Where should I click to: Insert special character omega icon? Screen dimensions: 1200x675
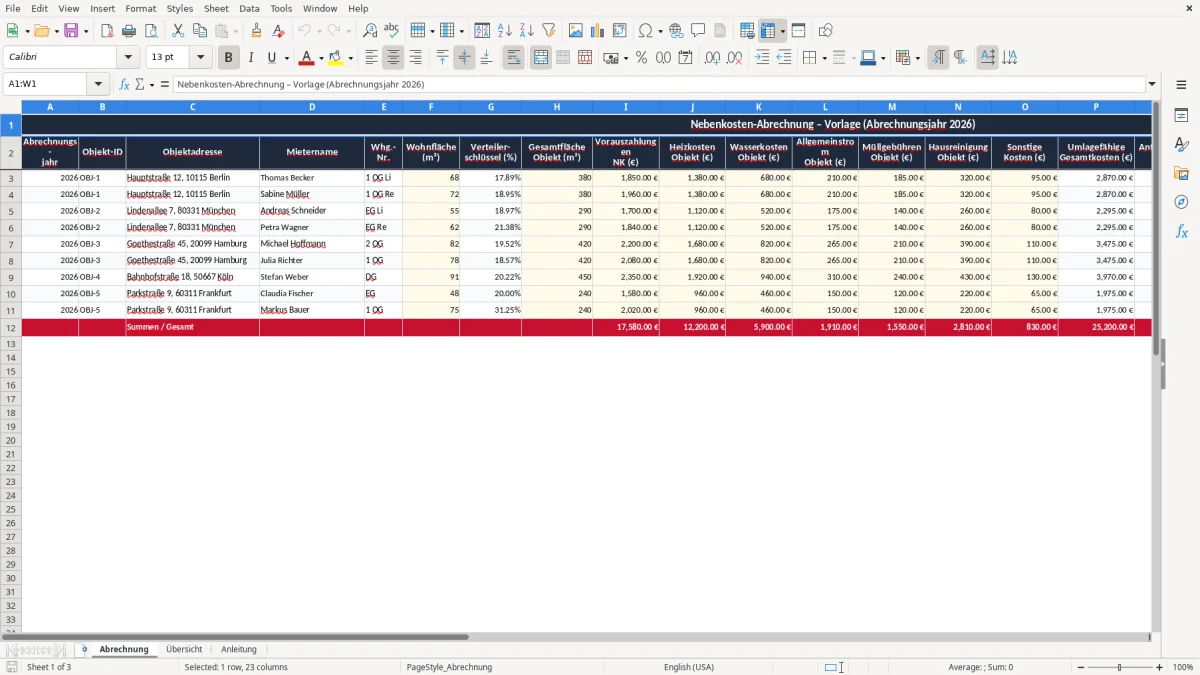click(x=646, y=31)
